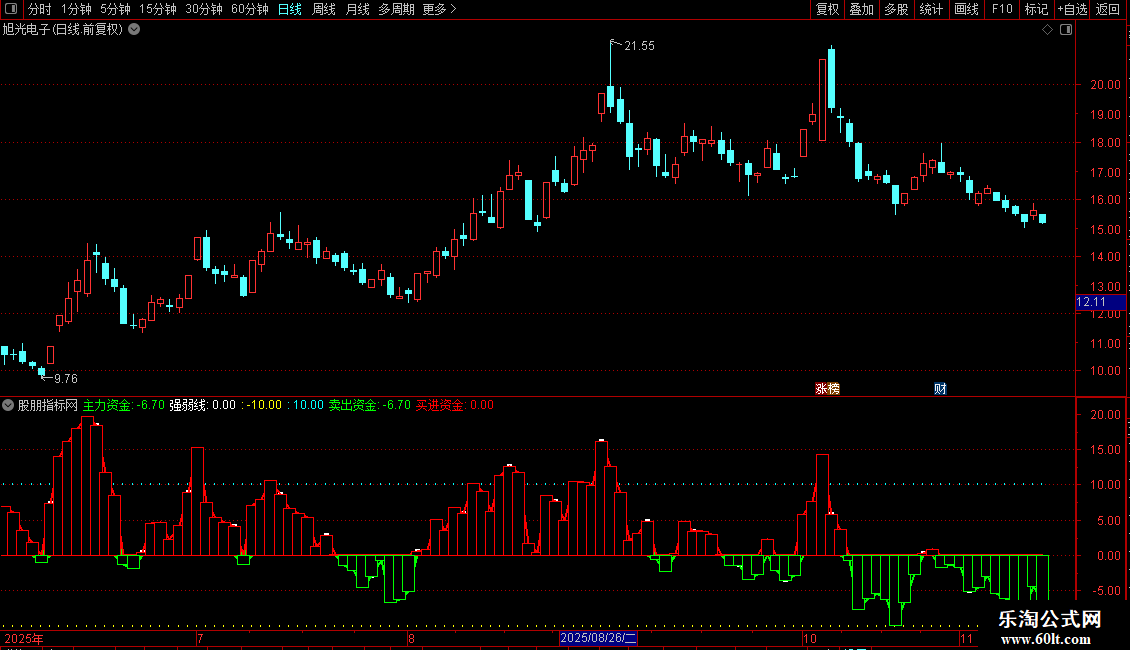Viewport: 1130px width, 650px height.
Task: Switch to 月线 monthly chart
Action: (x=357, y=9)
